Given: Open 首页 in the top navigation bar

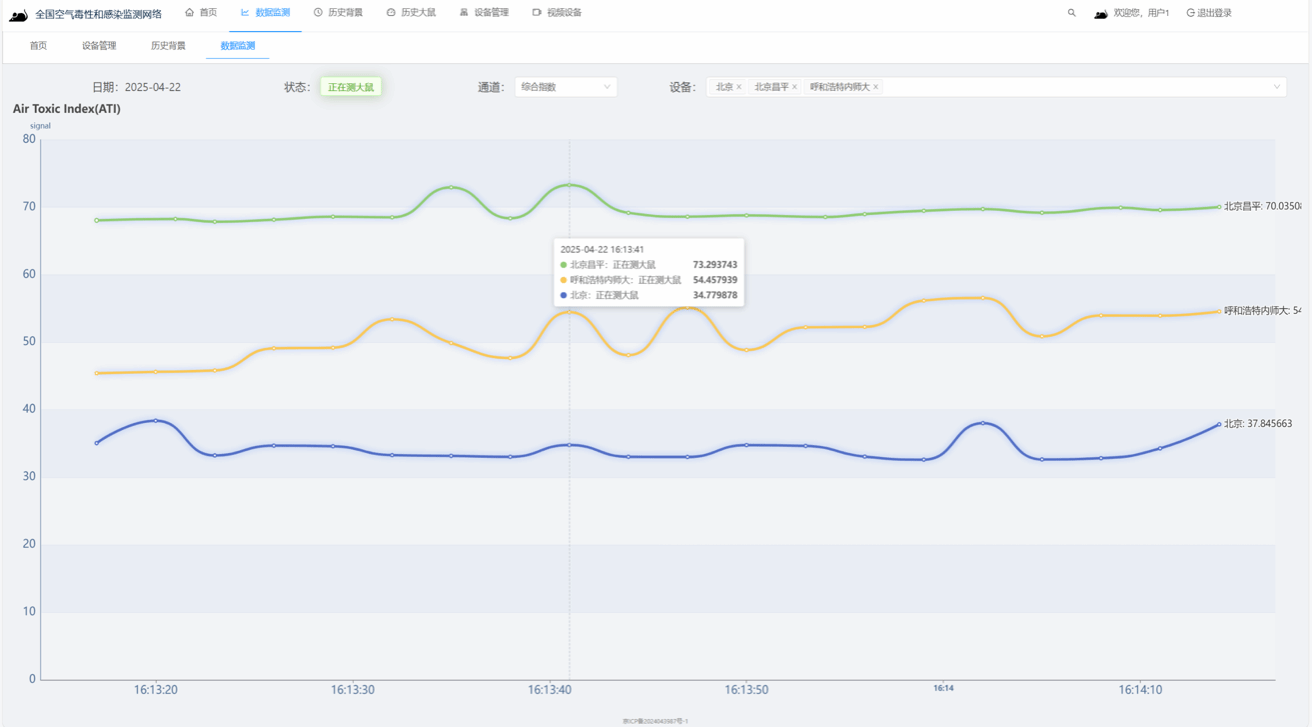Looking at the screenshot, I should click(201, 13).
